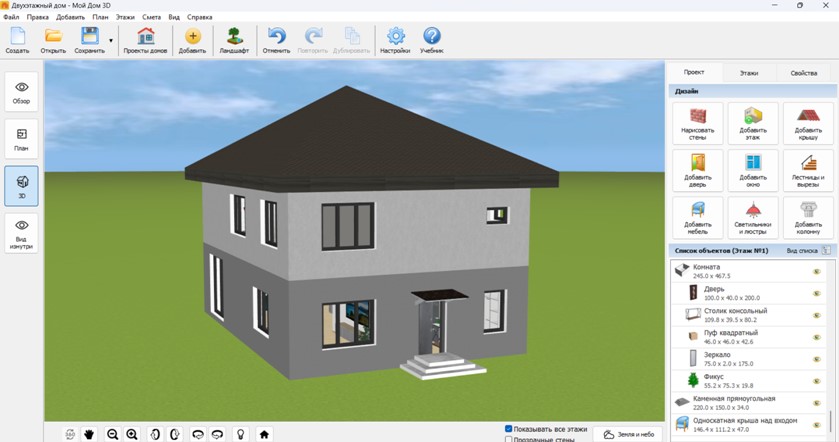Open Настройки settings gear
Viewport: 839px width, 442px height.
(x=395, y=40)
